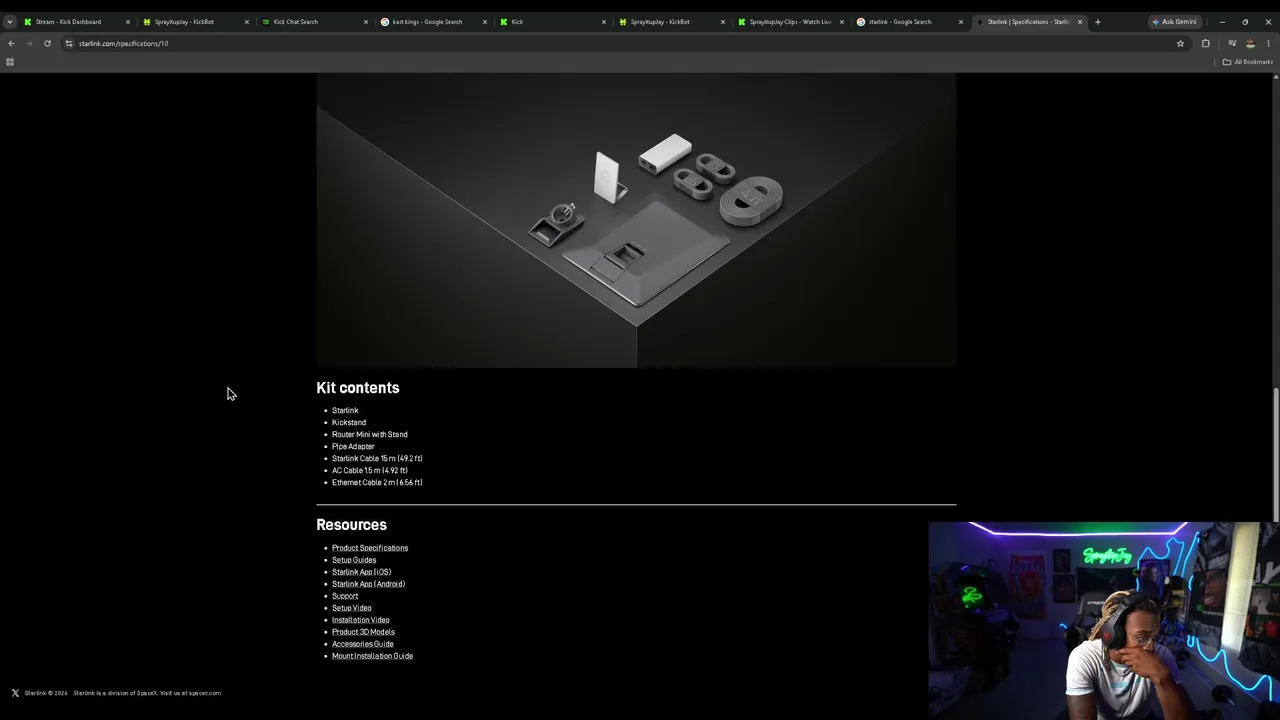This screenshot has width=1280, height=720.
Task: Click the Support resource link
Action: tap(345, 596)
